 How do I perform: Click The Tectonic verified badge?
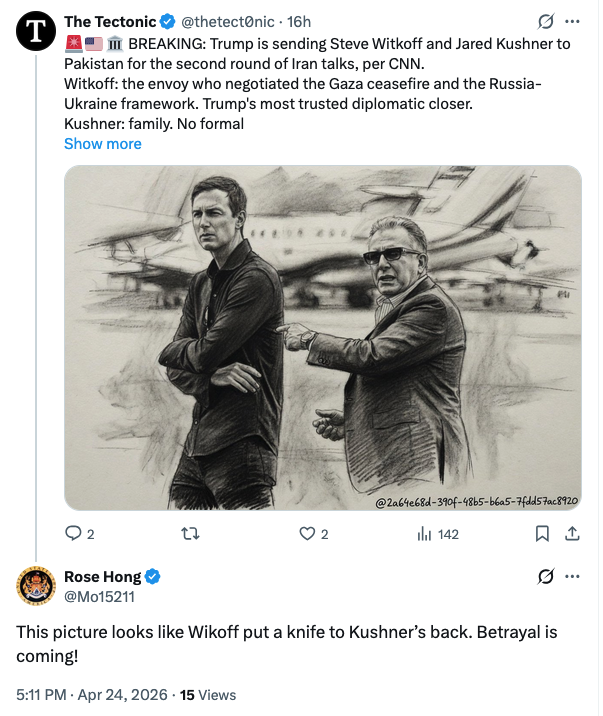point(167,21)
